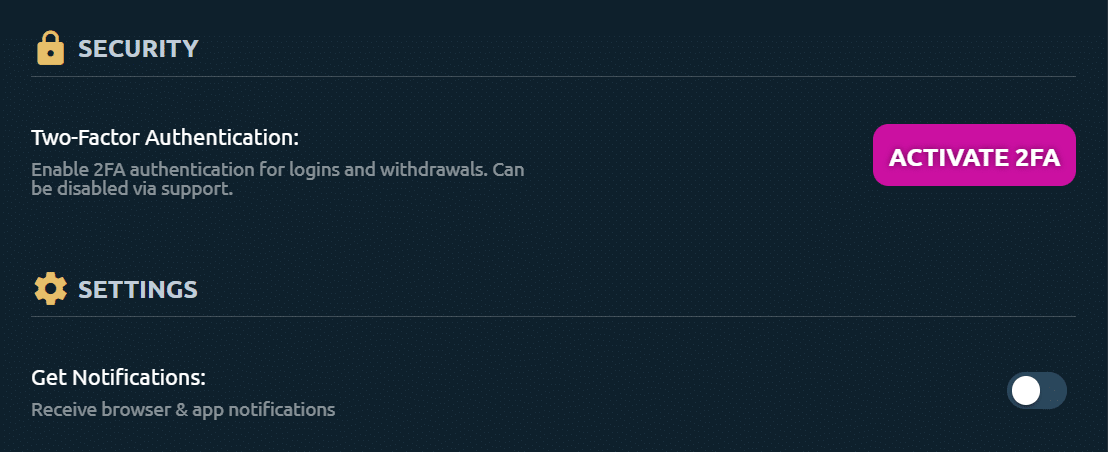Click the white knob of the notifications switch

pos(1026,391)
